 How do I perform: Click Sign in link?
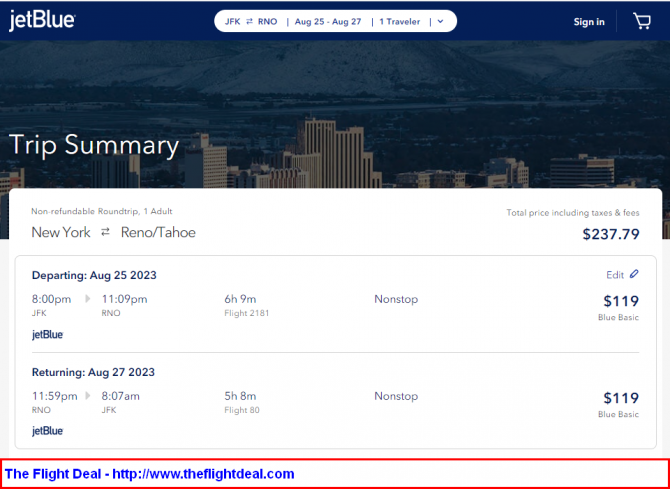(589, 22)
